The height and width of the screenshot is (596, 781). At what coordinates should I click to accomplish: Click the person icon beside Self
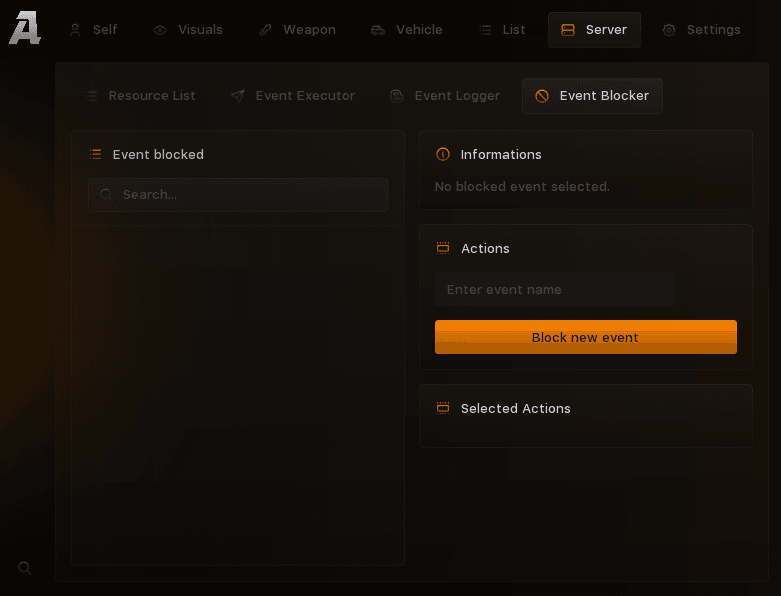75,30
